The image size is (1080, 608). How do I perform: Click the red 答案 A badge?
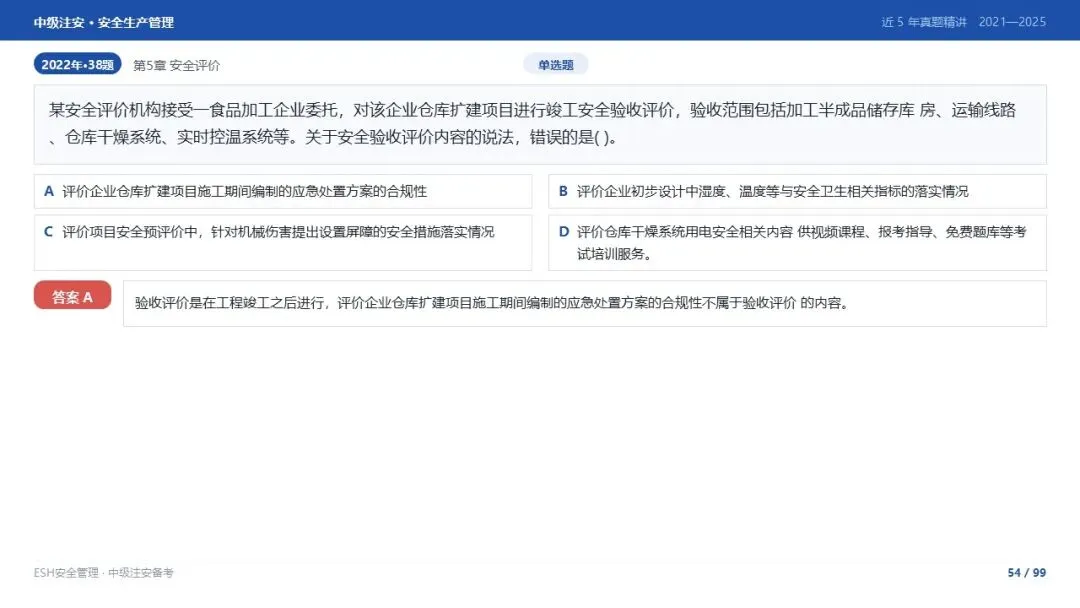coord(72,295)
